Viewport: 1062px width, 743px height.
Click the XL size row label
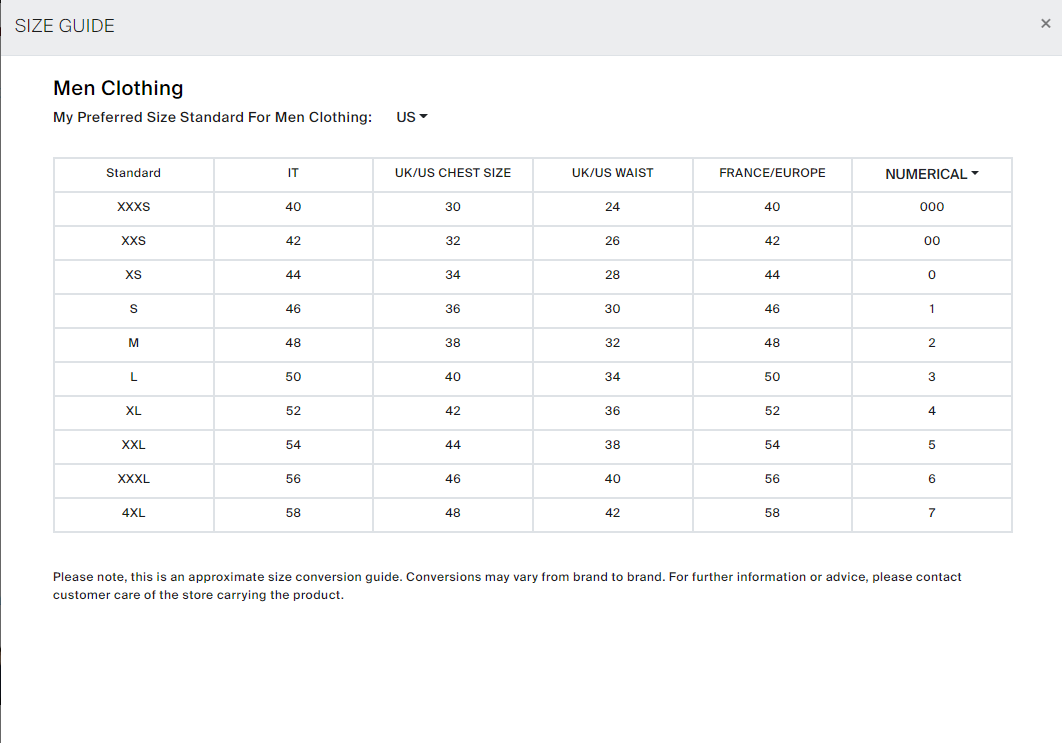(x=133, y=410)
